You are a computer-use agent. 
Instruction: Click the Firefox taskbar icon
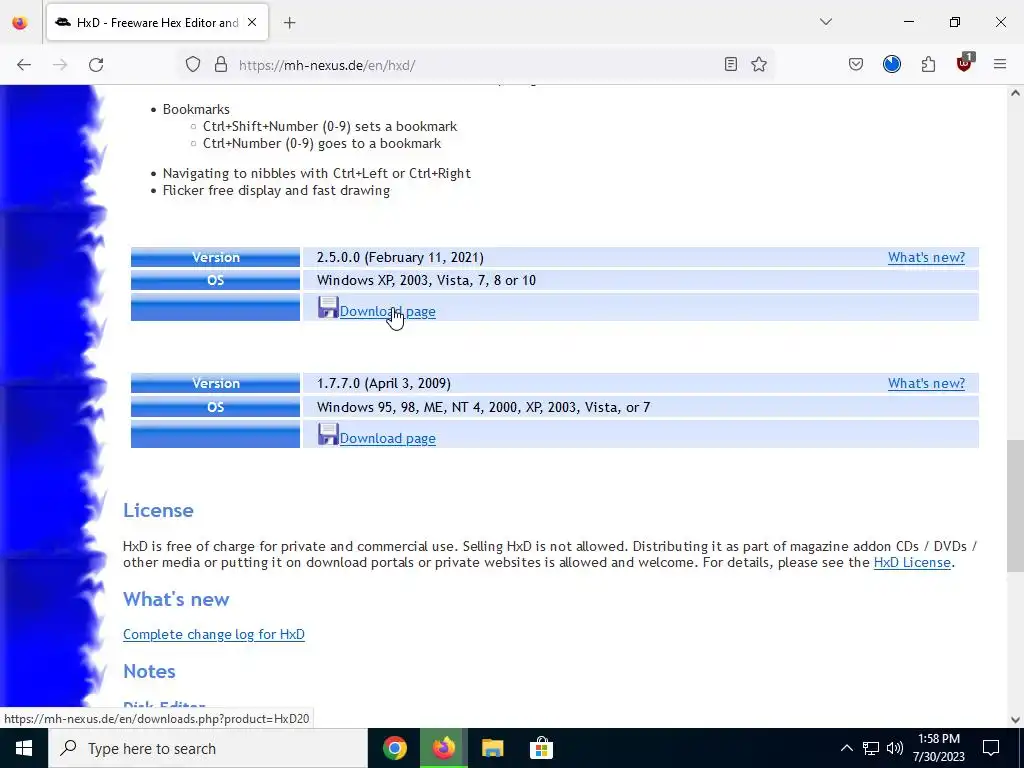[443, 748]
